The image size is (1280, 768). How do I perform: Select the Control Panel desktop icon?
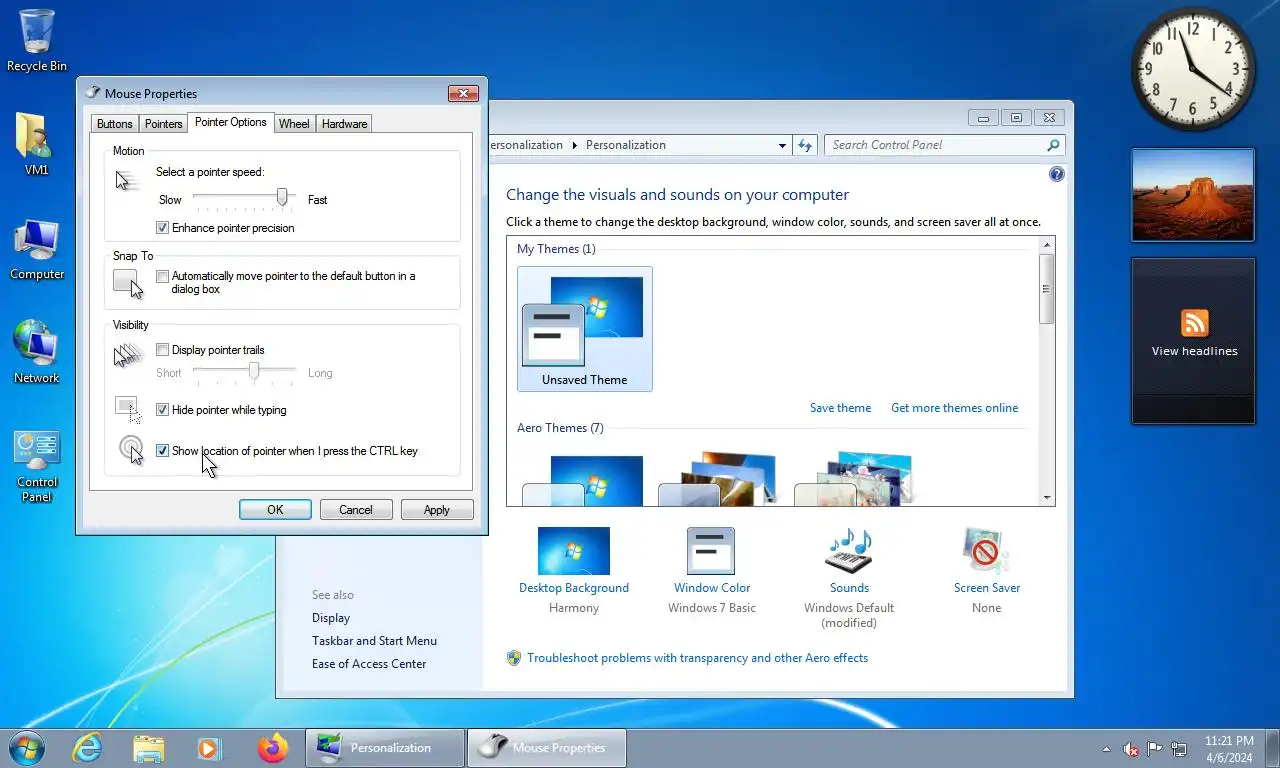(x=37, y=466)
